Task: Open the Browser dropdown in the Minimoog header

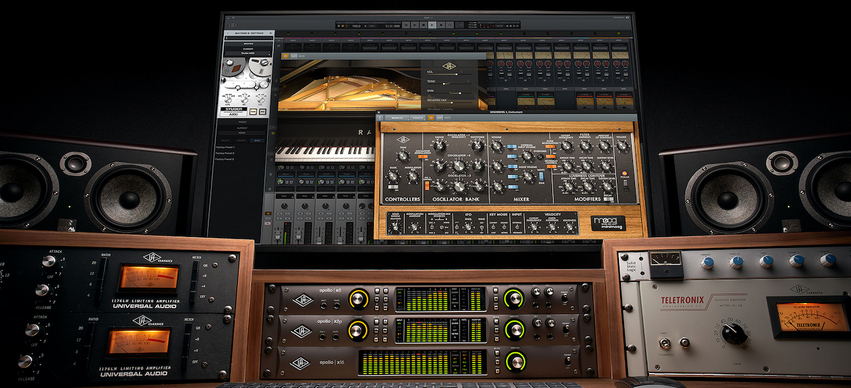Action: [x=397, y=117]
